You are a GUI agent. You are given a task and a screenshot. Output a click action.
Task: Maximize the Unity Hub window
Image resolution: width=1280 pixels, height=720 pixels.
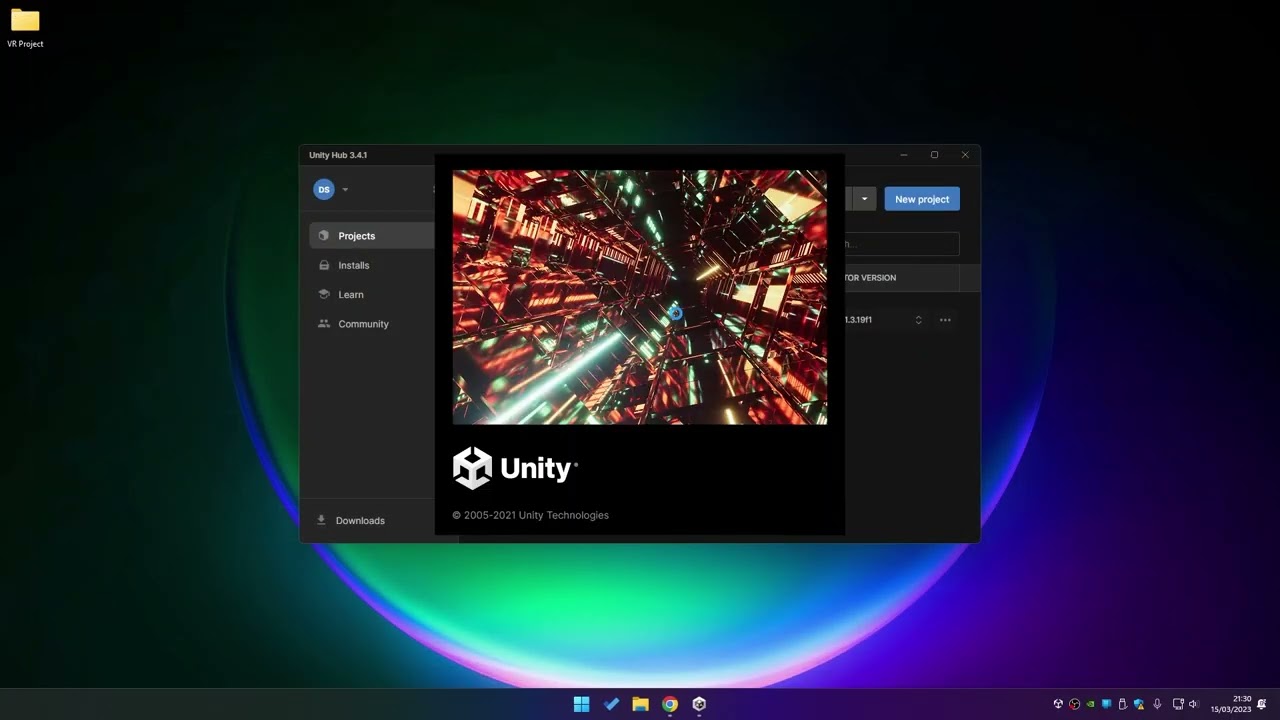click(934, 155)
